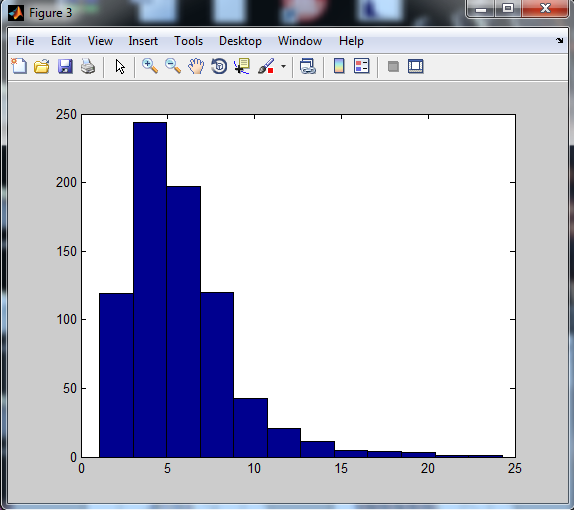Select the histogram bar reaching about 197
The height and width of the screenshot is (510, 574).
184,322
